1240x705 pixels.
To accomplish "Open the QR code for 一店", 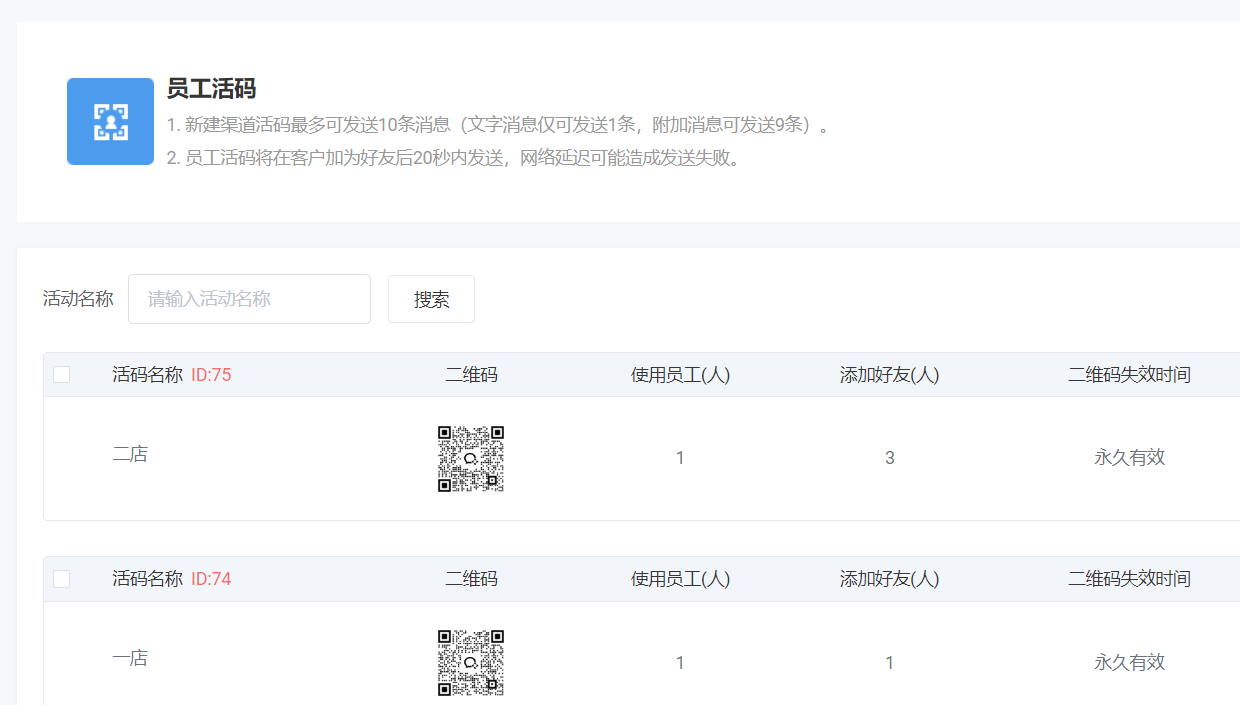I will pos(470,662).
